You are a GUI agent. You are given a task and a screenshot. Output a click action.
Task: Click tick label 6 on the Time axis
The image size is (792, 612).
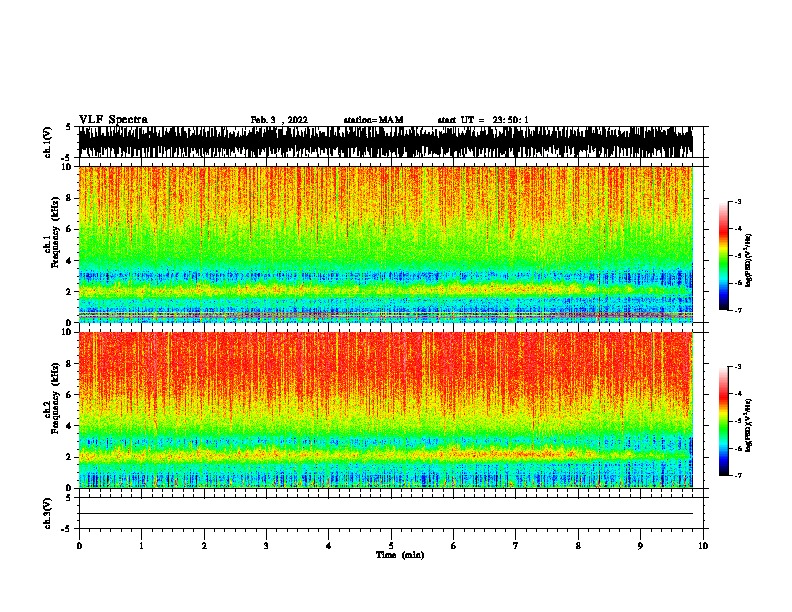(454, 546)
